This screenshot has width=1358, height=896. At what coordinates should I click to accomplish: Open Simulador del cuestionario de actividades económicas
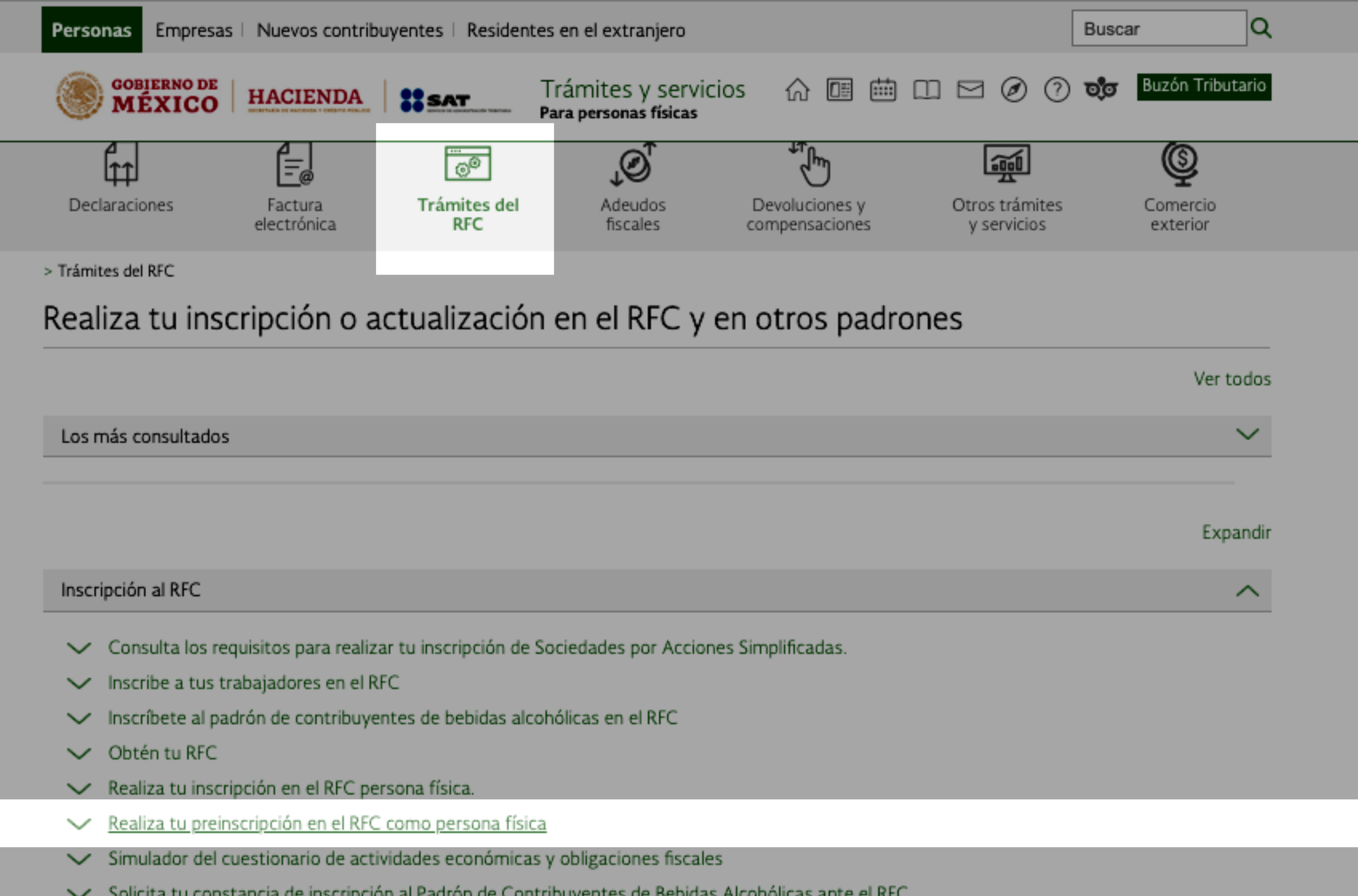pos(415,859)
